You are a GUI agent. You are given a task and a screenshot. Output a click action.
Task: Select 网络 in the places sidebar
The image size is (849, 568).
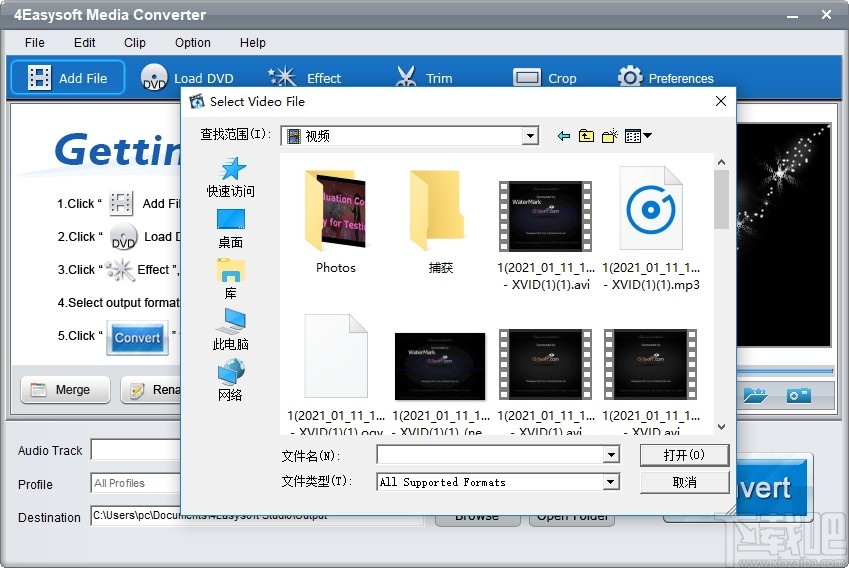pos(231,381)
